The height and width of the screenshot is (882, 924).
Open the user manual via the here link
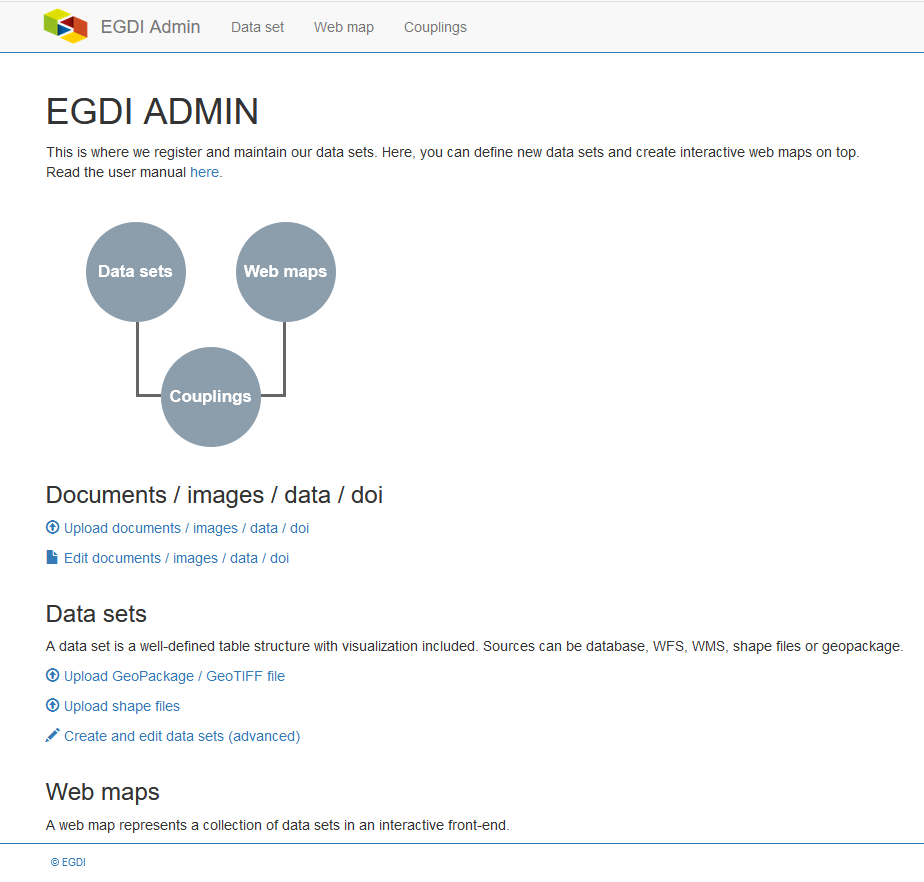(x=204, y=172)
